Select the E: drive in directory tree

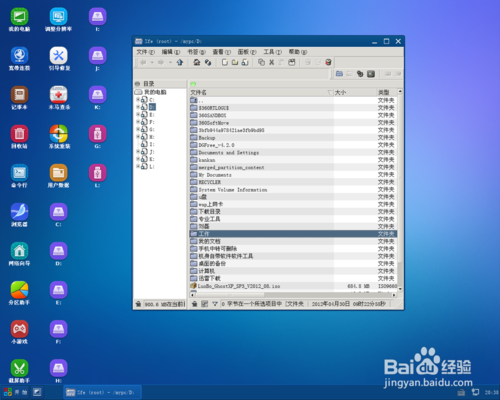[152, 114]
